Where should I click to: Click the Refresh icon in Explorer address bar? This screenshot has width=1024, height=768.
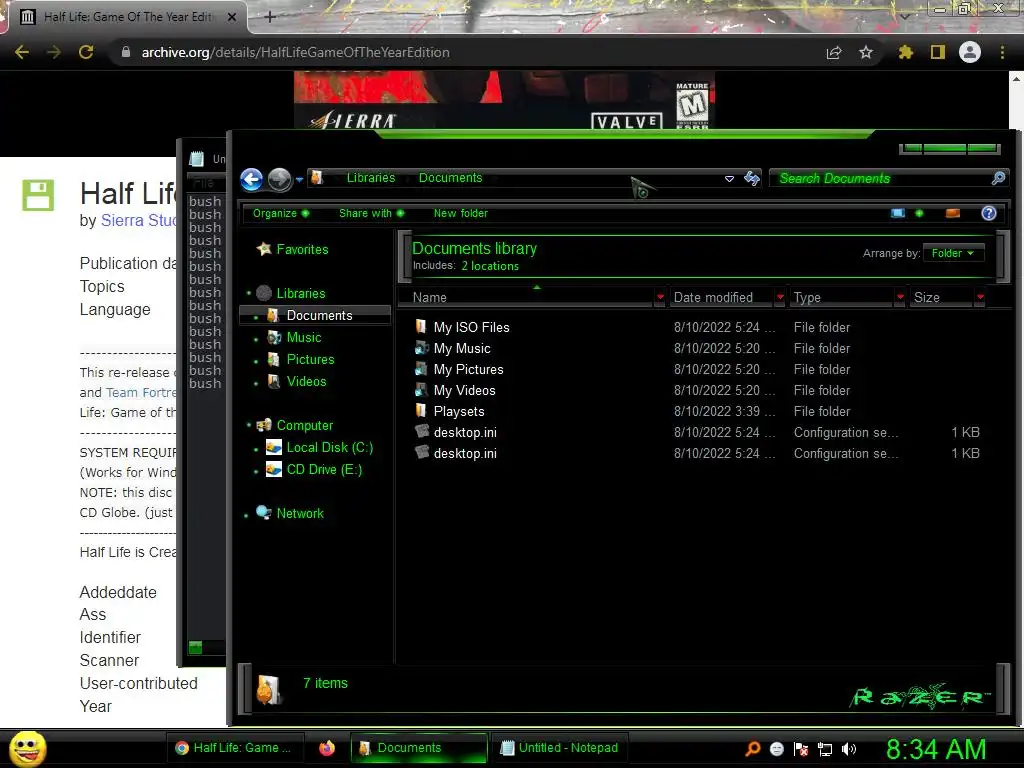tap(752, 178)
